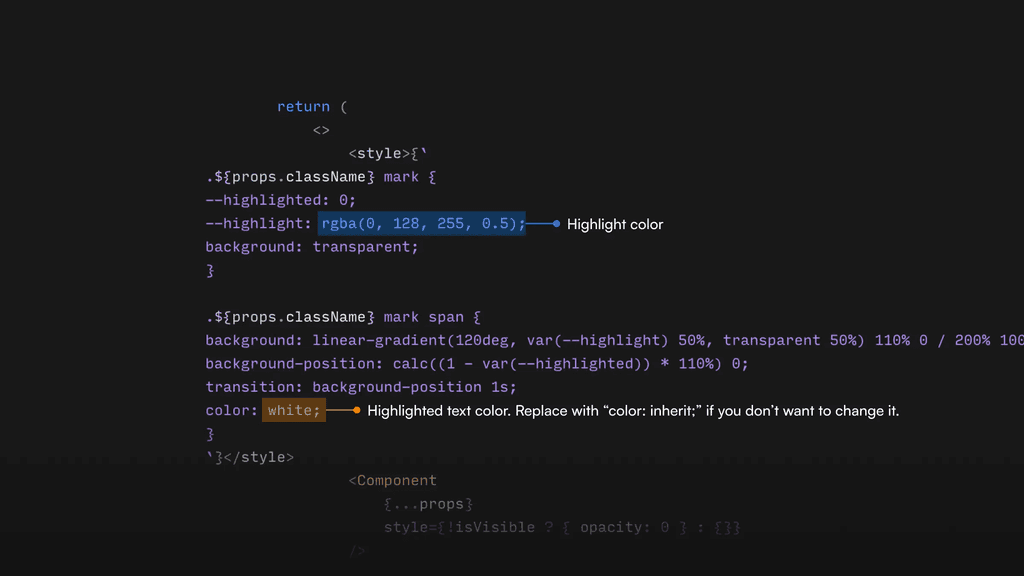1024x576 pixels.
Task: Click the "Highlight color" annotation label
Action: 614,224
